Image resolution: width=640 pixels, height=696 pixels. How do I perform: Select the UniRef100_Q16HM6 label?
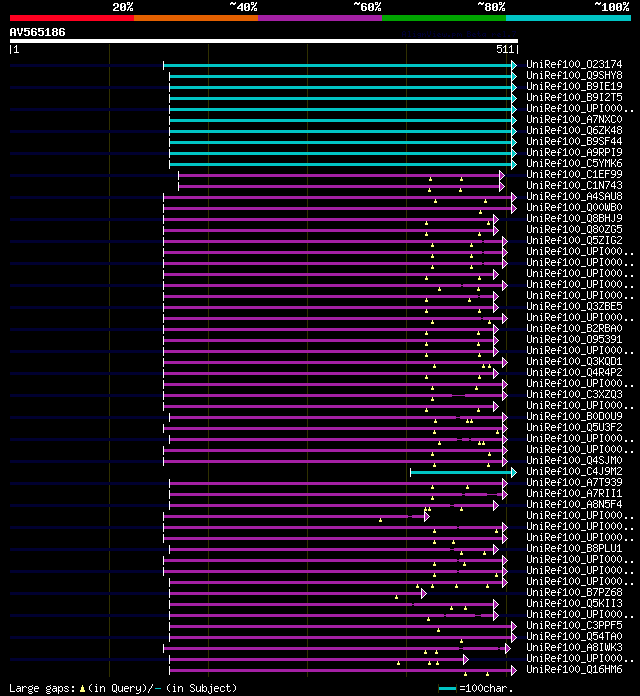pos(574,669)
